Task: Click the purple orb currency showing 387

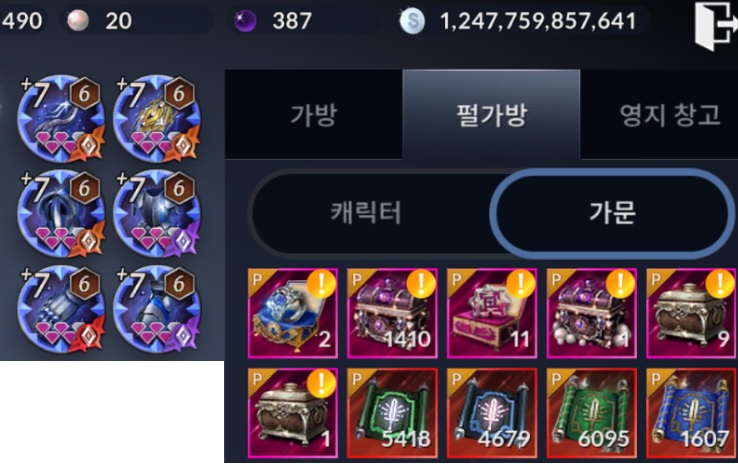Action: (x=245, y=21)
